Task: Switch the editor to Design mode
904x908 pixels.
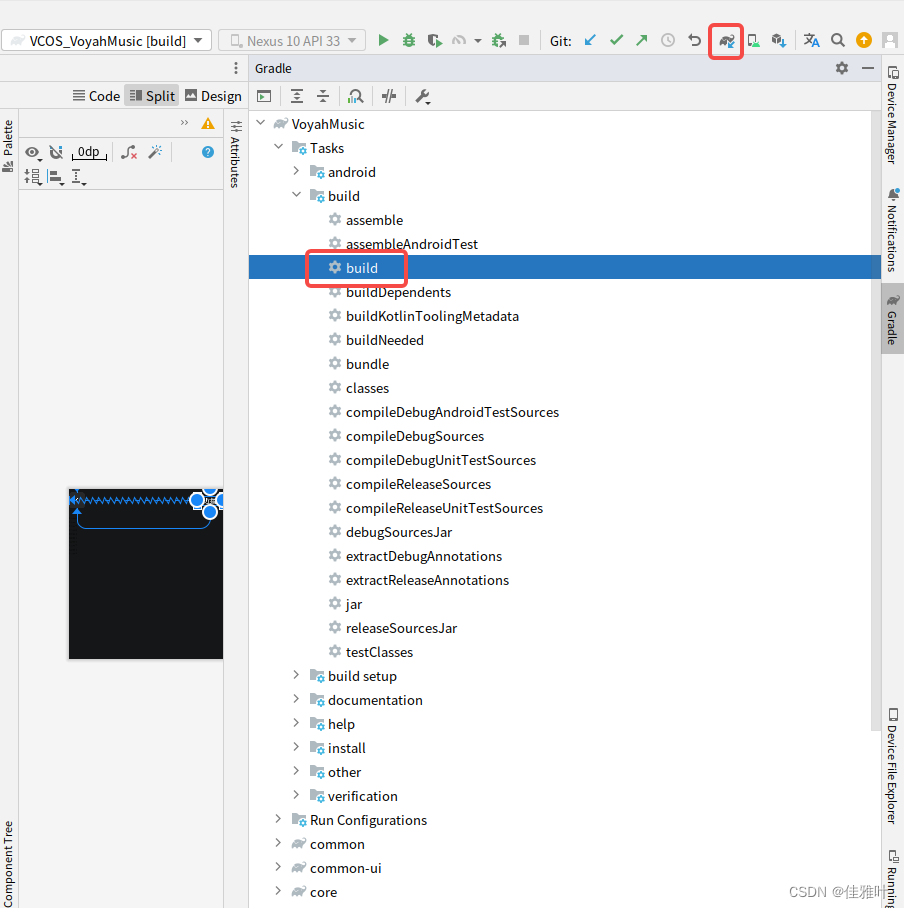Action: pyautogui.click(x=213, y=95)
